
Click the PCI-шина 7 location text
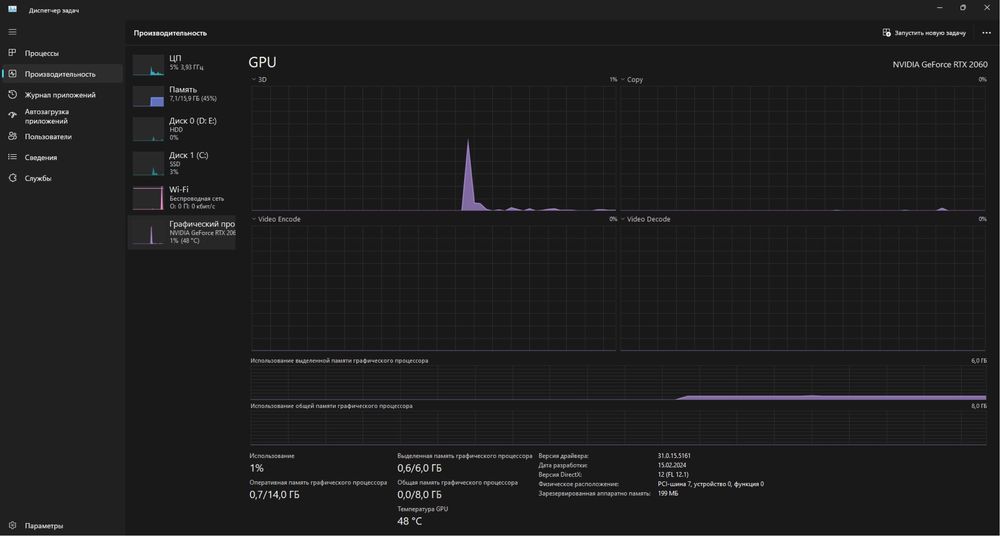coord(710,484)
